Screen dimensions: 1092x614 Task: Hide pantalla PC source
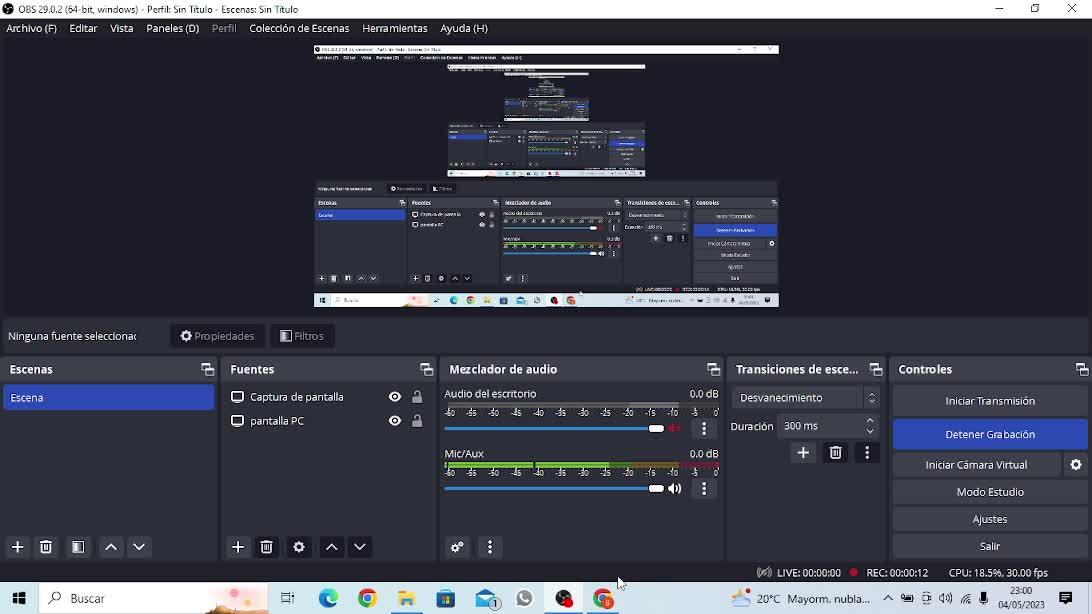(x=395, y=420)
